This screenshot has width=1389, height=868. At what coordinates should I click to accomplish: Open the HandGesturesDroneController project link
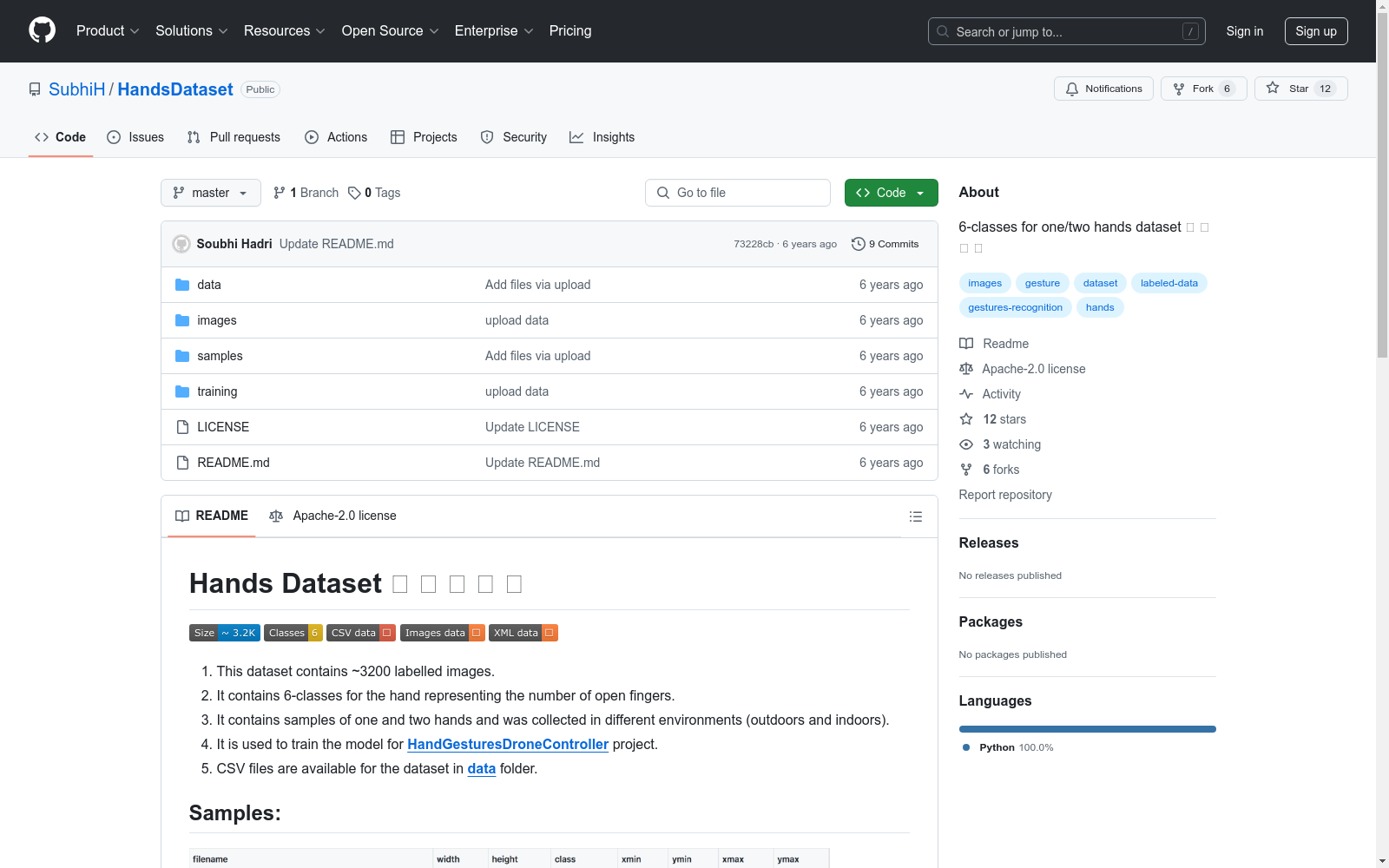(508, 744)
